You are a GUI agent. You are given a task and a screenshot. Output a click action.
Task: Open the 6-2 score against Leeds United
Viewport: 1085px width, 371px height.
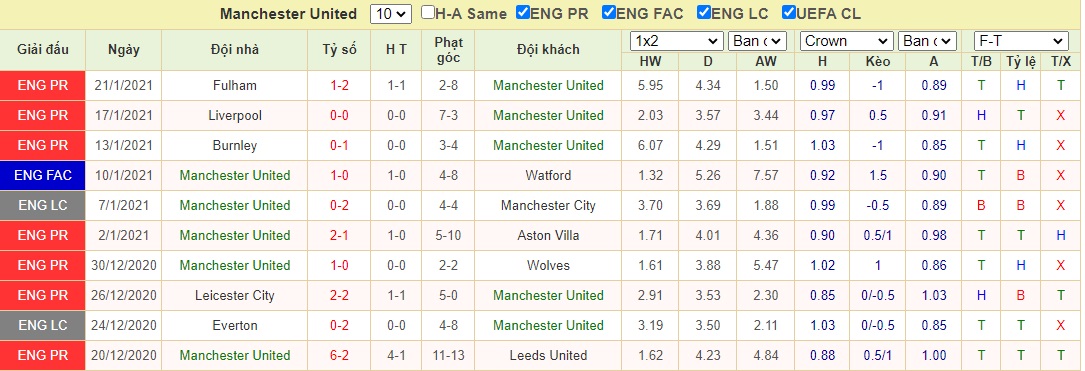tap(340, 355)
